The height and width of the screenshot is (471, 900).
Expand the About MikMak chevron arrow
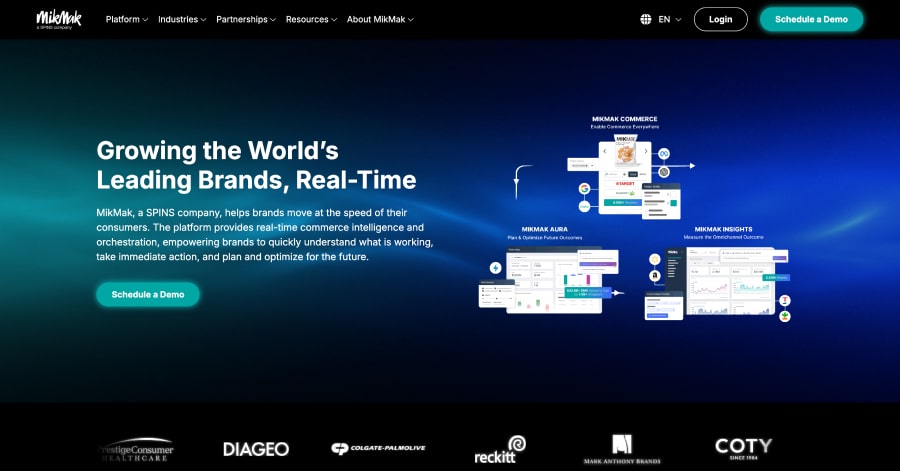coord(410,20)
